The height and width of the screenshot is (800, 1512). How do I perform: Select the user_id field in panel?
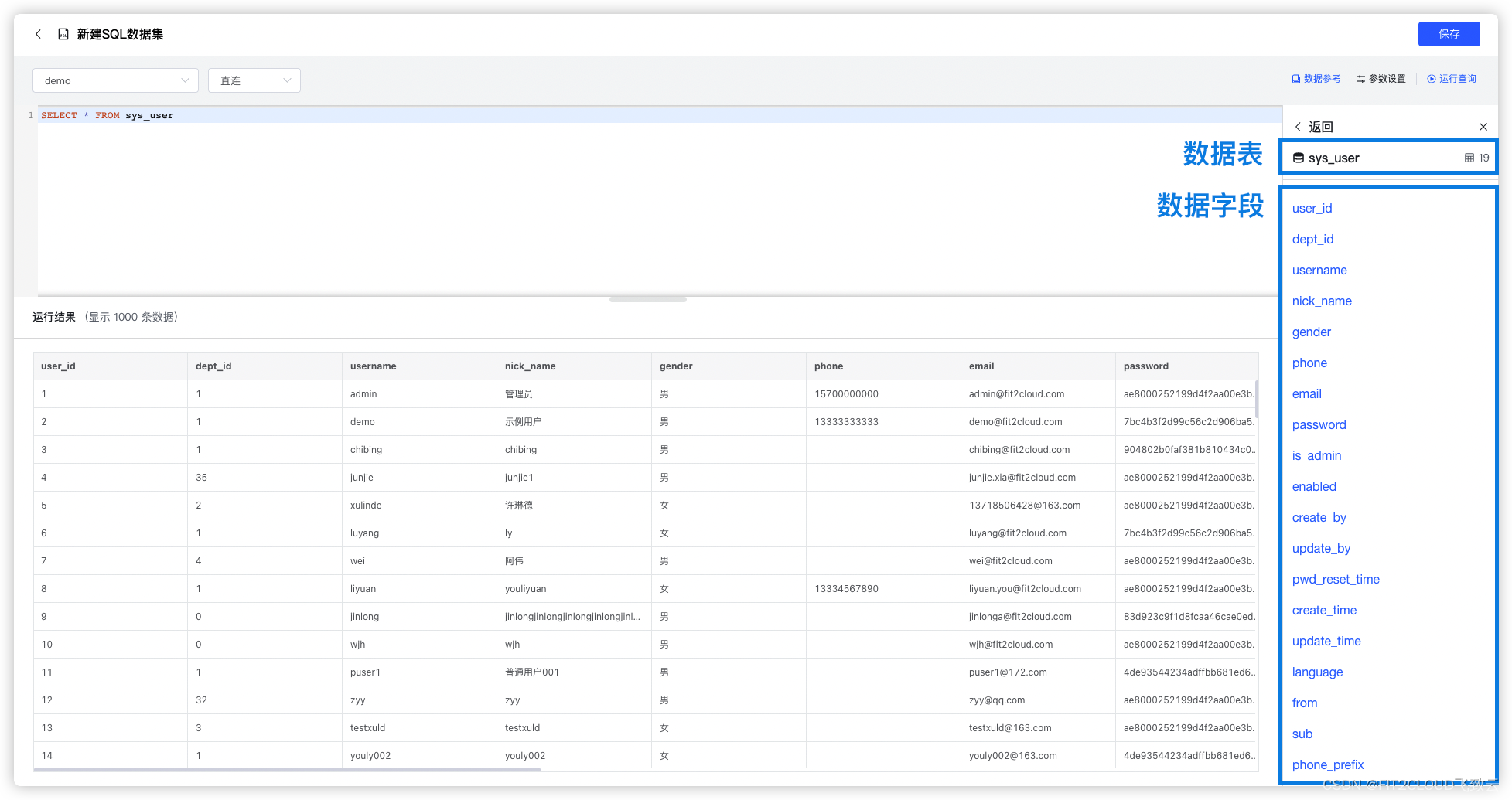(x=1312, y=209)
